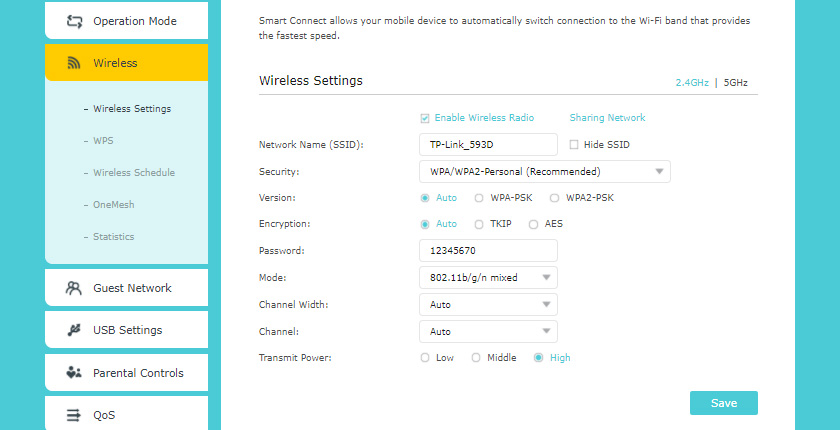The image size is (840, 430).
Task: Click the Operation Mode arrows icon
Action: click(74, 21)
